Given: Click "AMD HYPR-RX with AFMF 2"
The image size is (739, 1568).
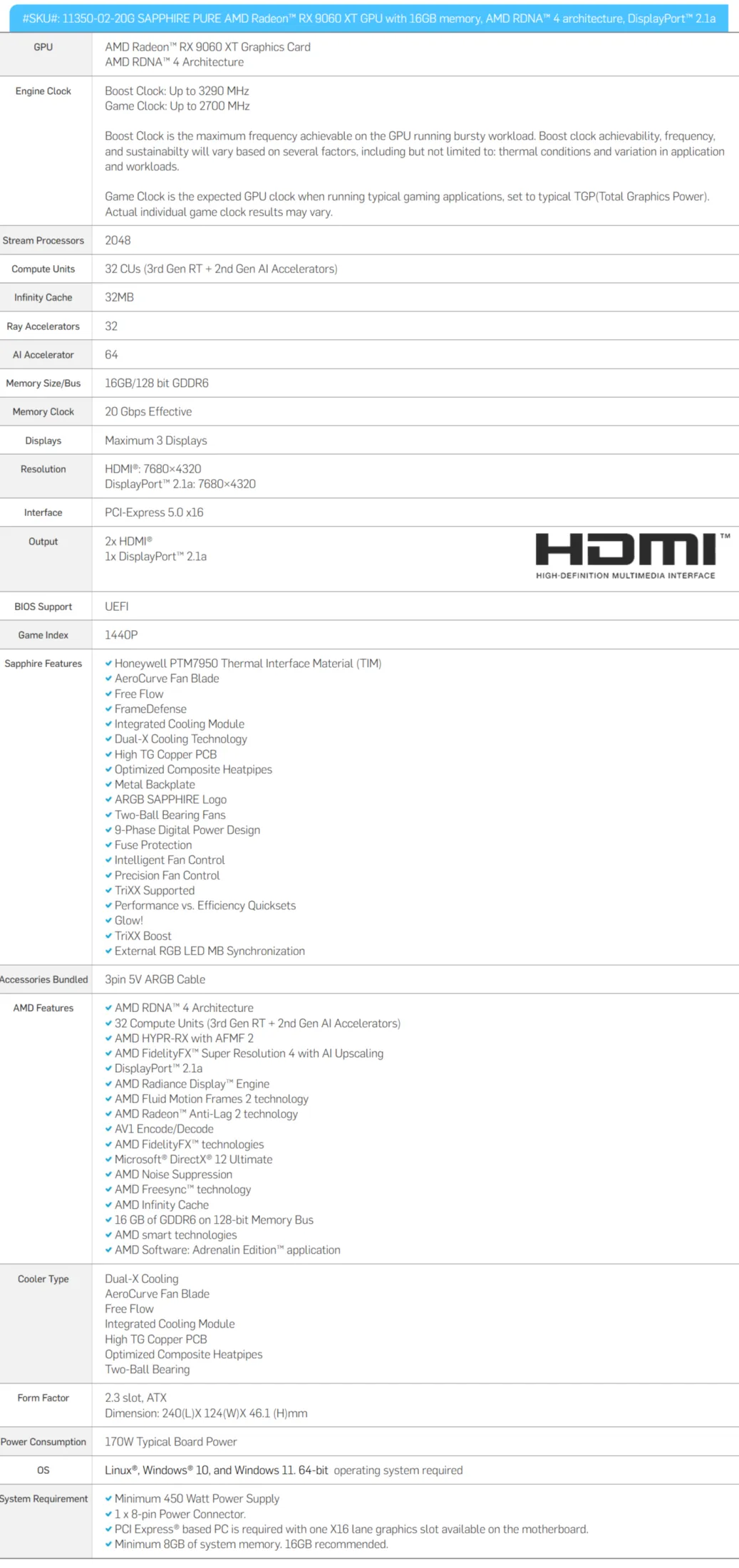Looking at the screenshot, I should [x=184, y=1038].
